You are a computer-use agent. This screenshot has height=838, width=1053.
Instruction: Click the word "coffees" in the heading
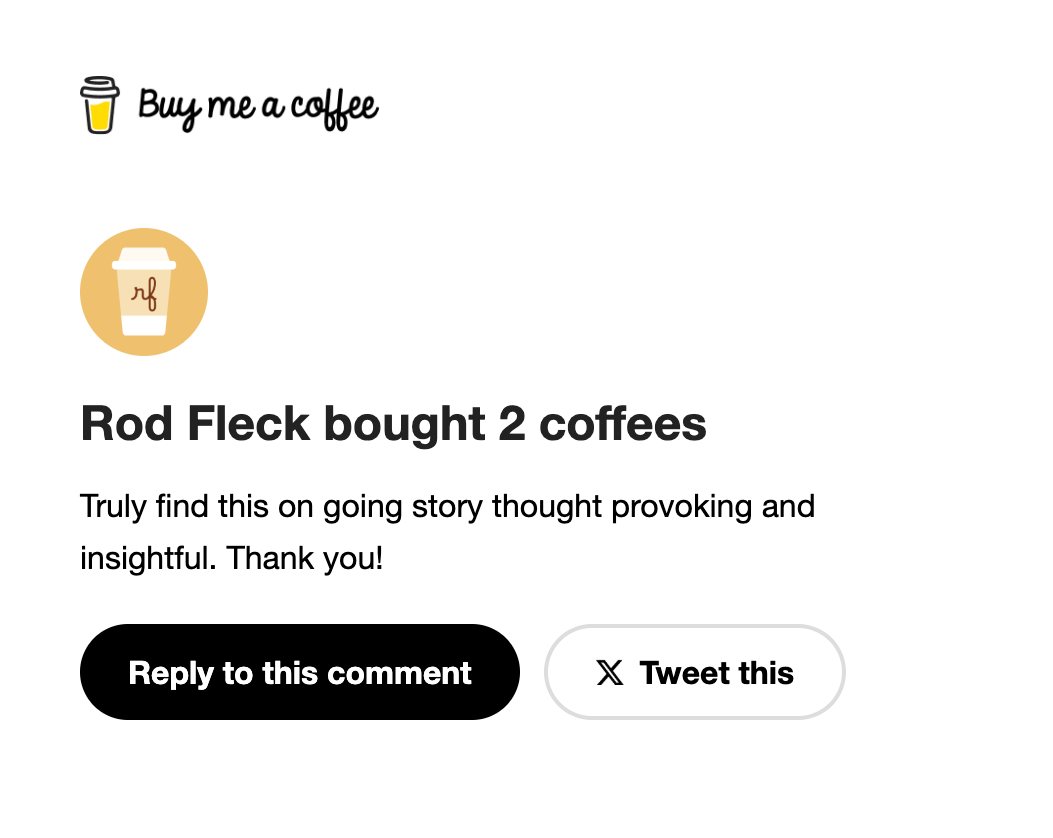click(623, 424)
